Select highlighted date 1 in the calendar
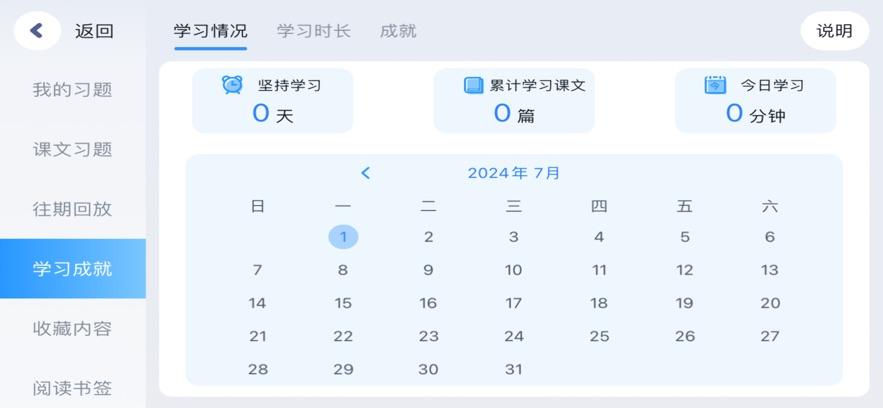Viewport: 883px width, 408px height. pos(343,237)
